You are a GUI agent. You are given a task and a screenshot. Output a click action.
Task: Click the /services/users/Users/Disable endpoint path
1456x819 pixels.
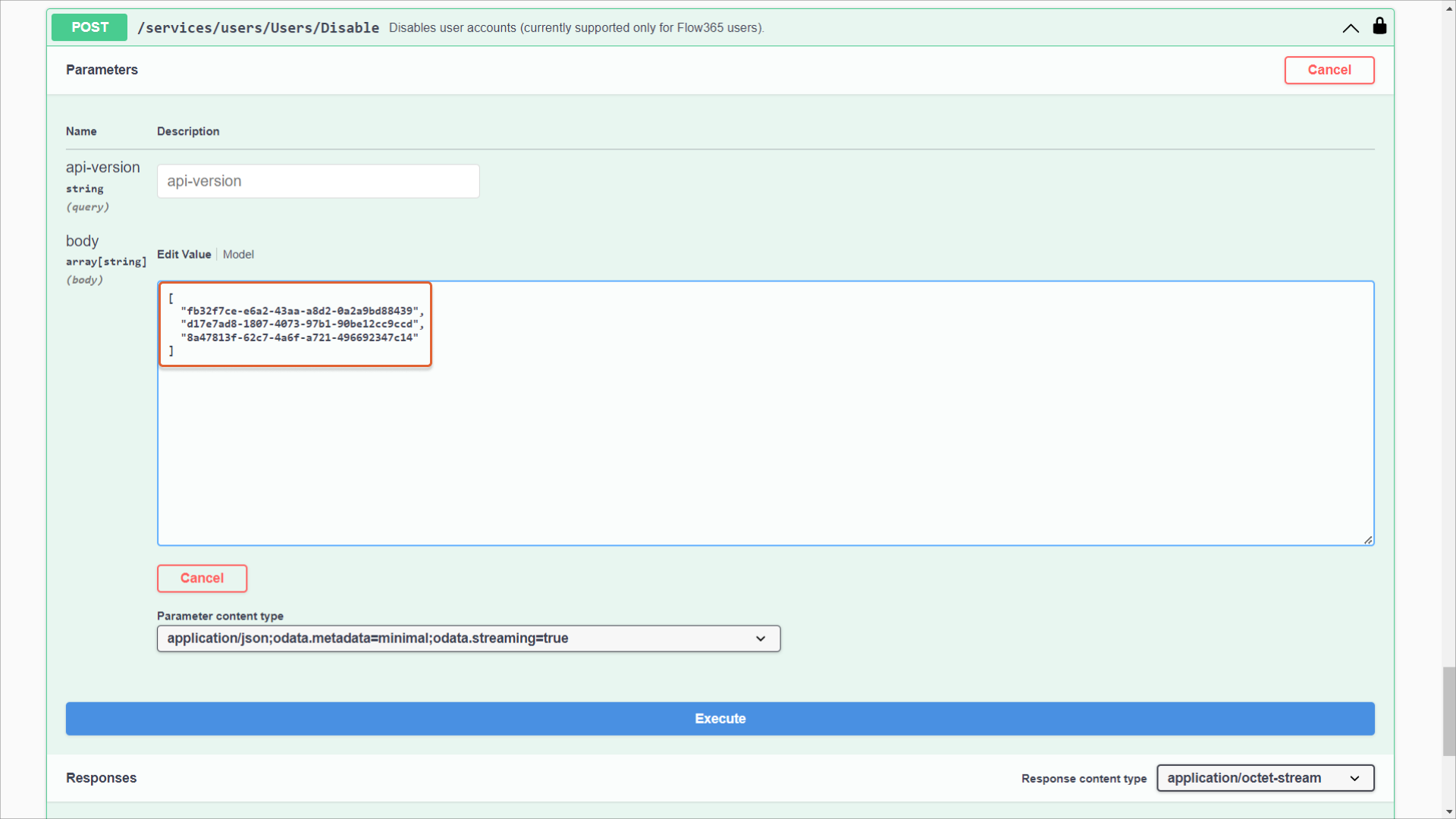click(258, 28)
